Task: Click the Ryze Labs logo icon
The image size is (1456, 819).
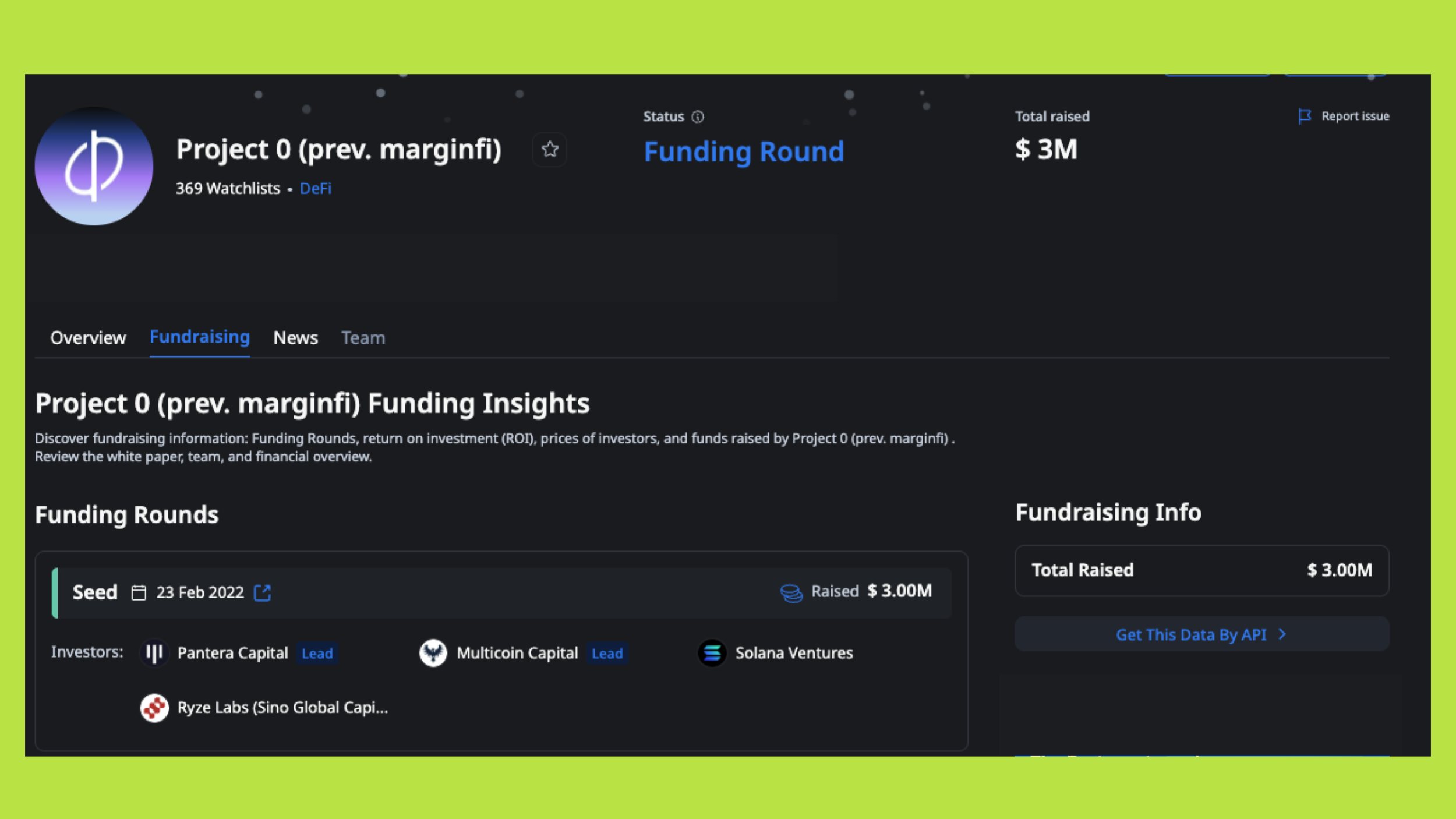Action: [154, 708]
